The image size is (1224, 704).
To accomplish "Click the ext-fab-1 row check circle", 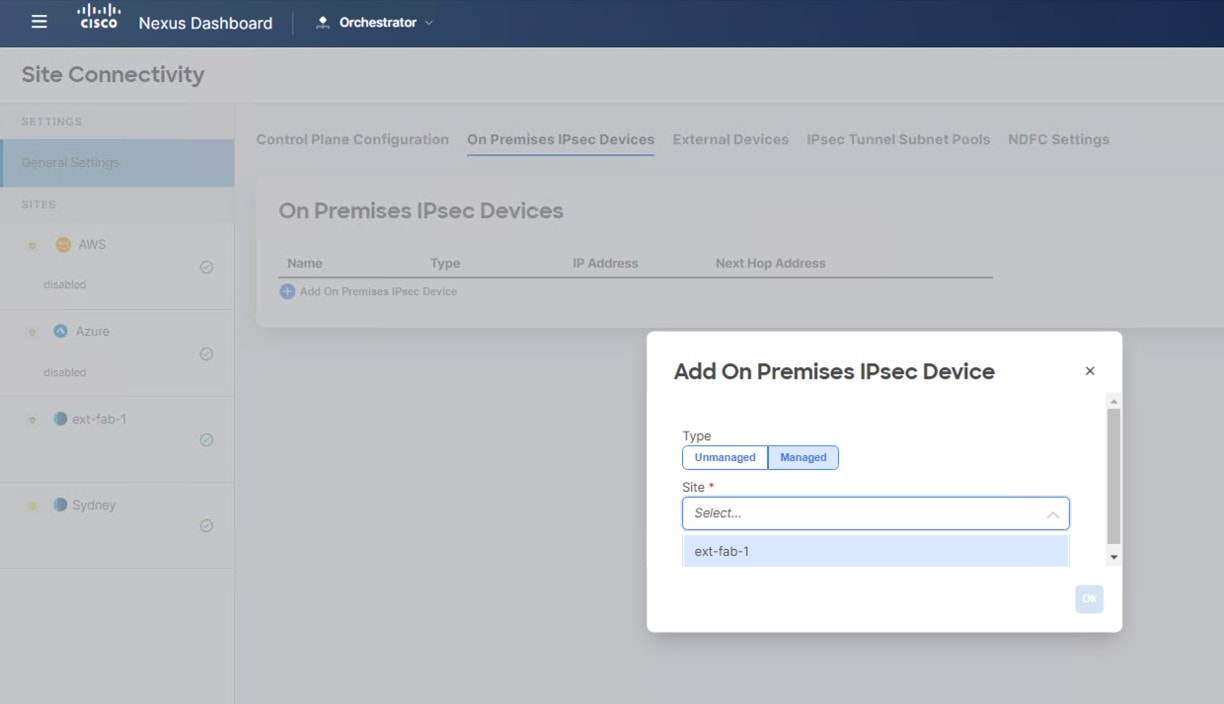I will click(x=206, y=440).
